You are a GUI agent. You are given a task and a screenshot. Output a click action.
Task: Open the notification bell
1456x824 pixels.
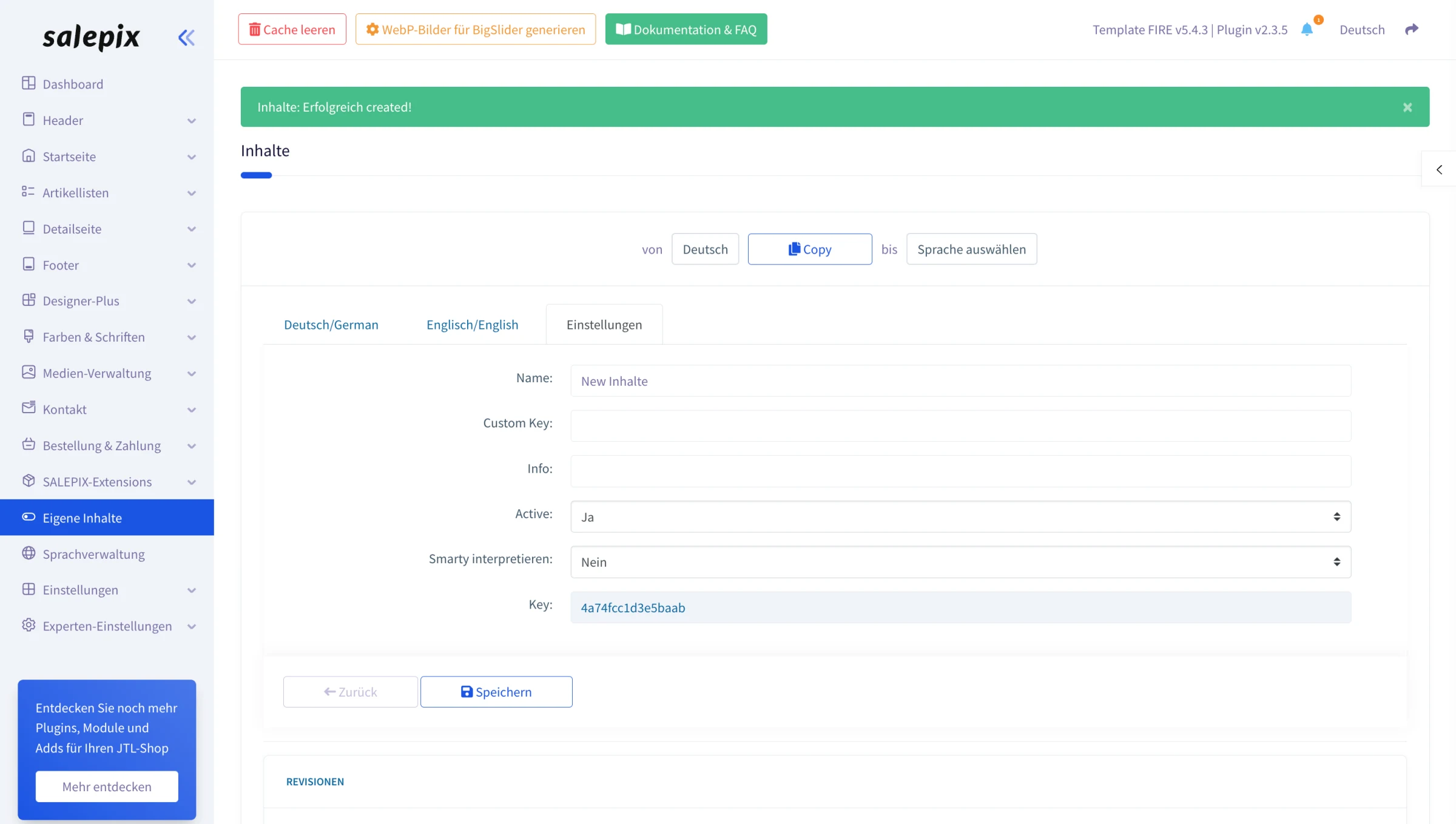point(1307,29)
